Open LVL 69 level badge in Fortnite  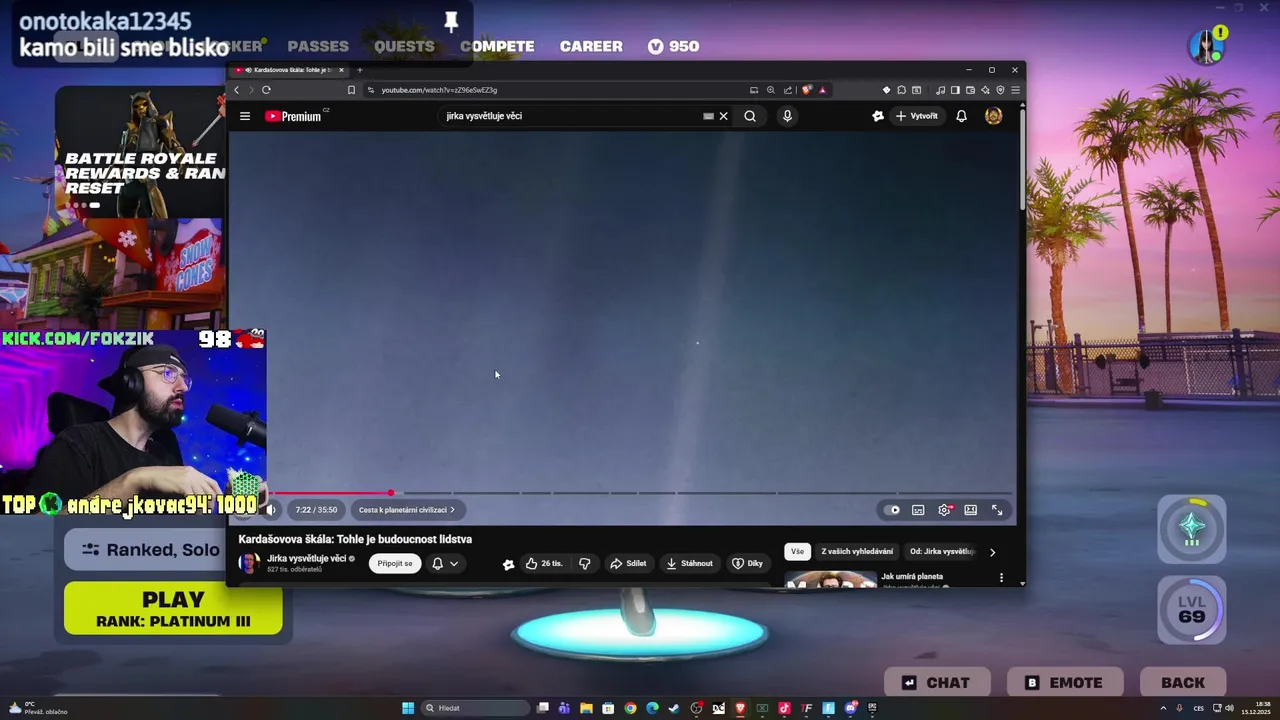click(x=1191, y=609)
